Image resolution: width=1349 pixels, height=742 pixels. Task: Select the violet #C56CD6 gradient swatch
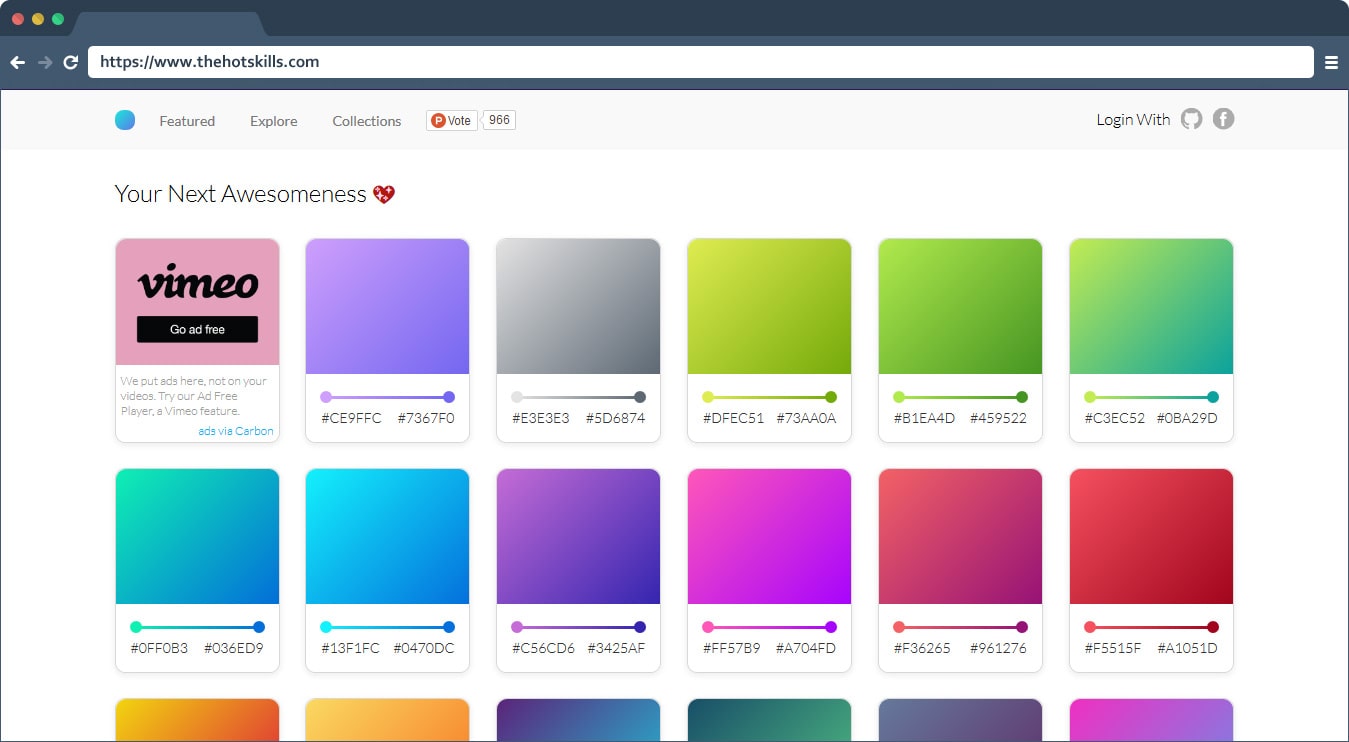578,536
